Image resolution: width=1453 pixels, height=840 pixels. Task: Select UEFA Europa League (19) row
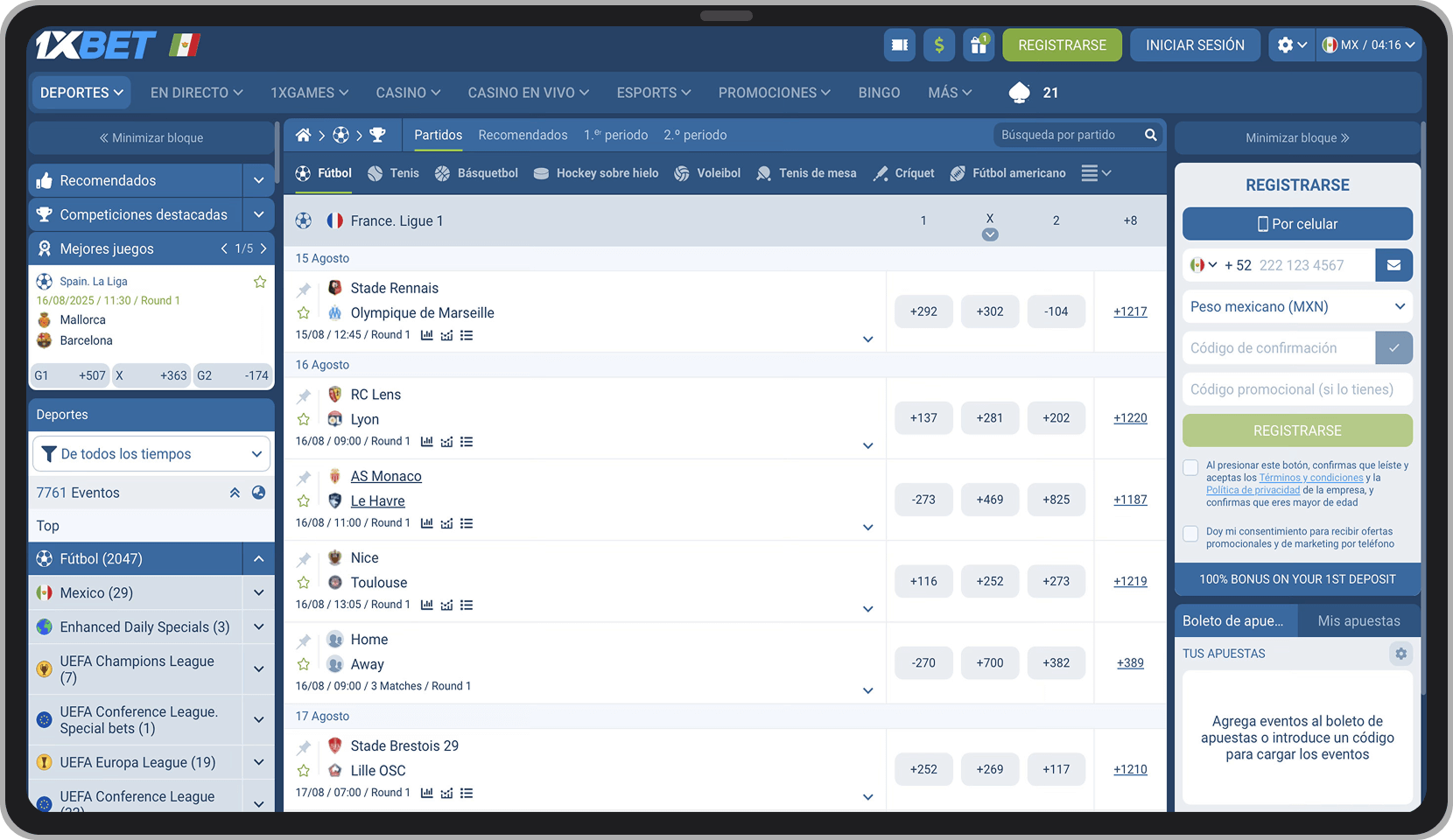(x=136, y=762)
